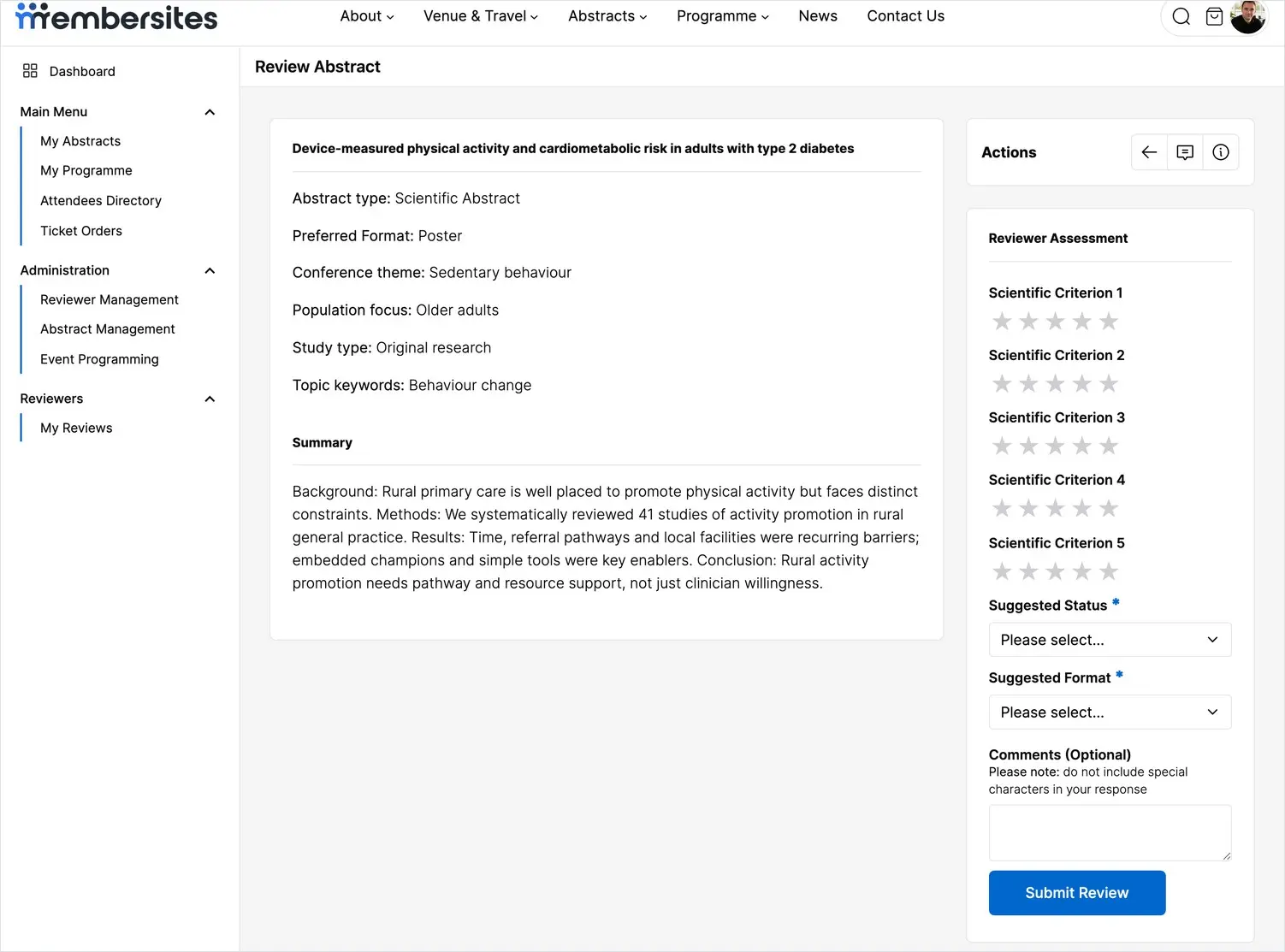Expand the Abstracts top menu
The image size is (1285, 952).
607,16
